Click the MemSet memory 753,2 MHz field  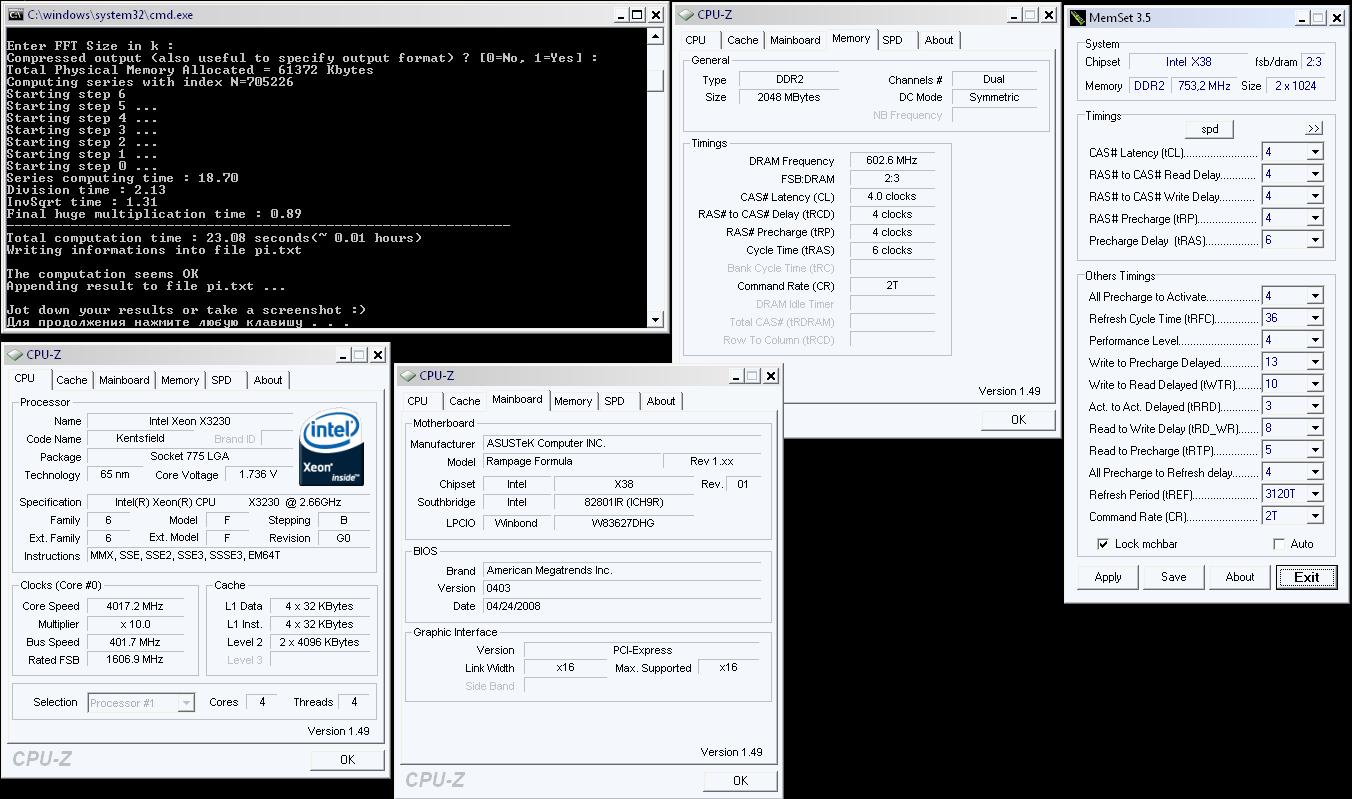coord(1203,86)
